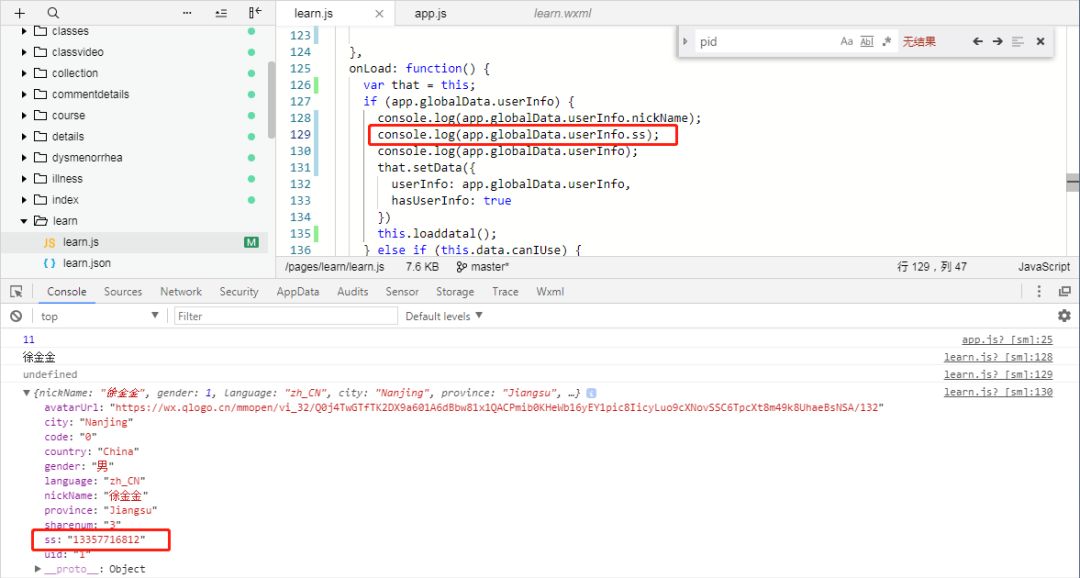This screenshot has height=578, width=1080.
Task: Click the inspect element picker icon
Action: tap(17, 291)
